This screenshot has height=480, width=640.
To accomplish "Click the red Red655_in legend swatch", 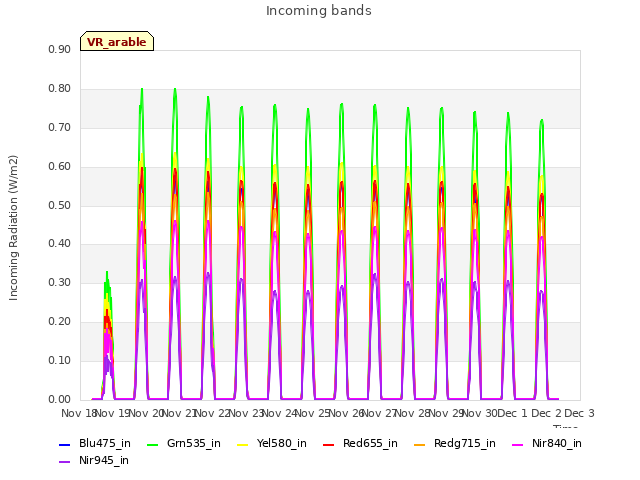I will click(329, 444).
